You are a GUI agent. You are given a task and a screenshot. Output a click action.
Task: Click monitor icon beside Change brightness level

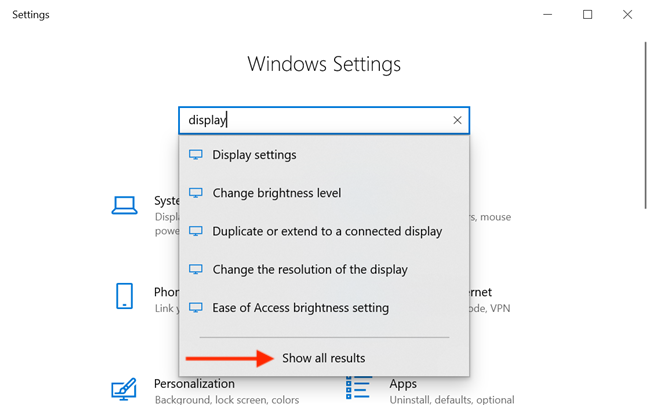click(196, 193)
